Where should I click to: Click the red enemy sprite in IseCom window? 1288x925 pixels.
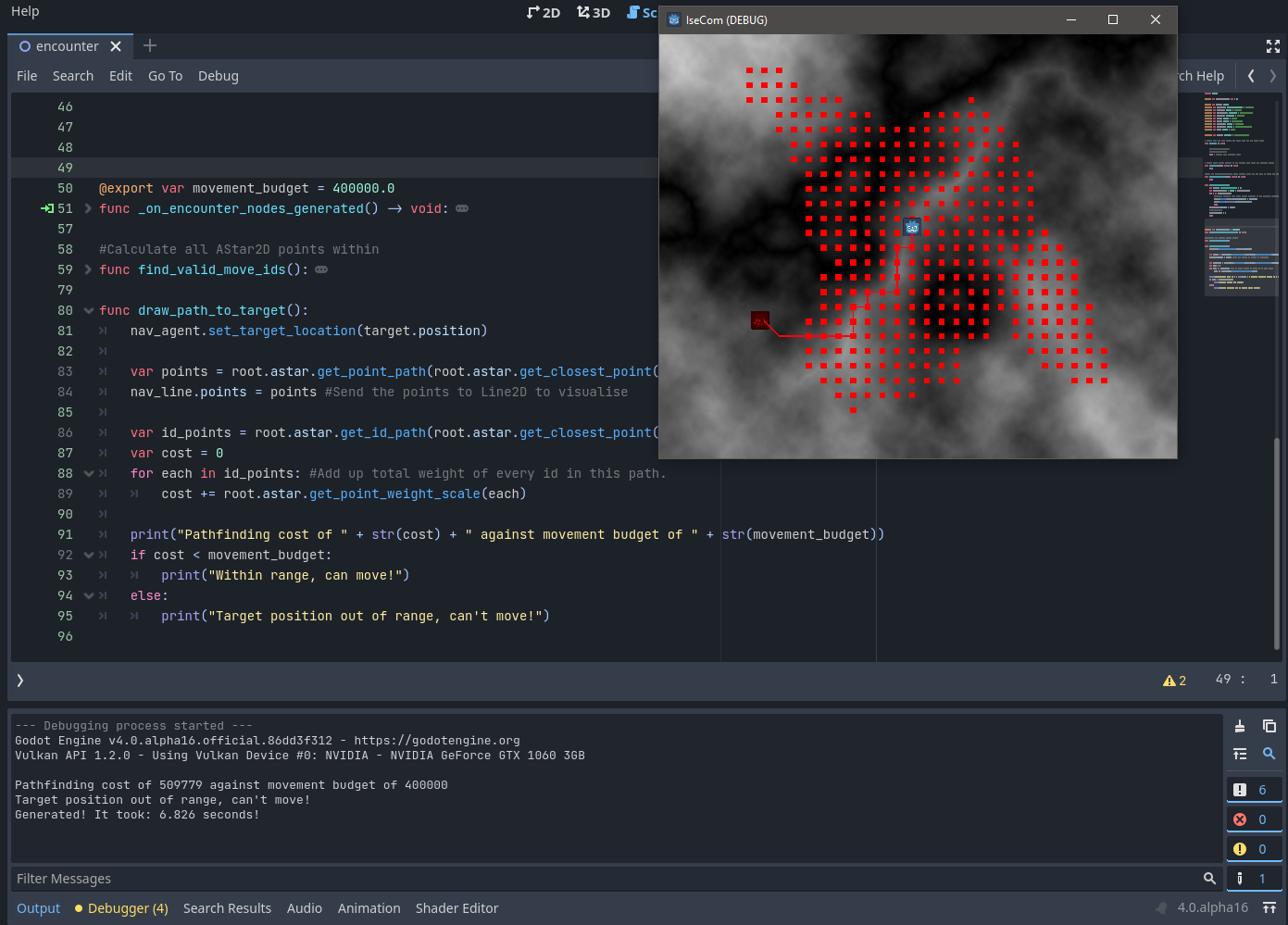click(760, 321)
